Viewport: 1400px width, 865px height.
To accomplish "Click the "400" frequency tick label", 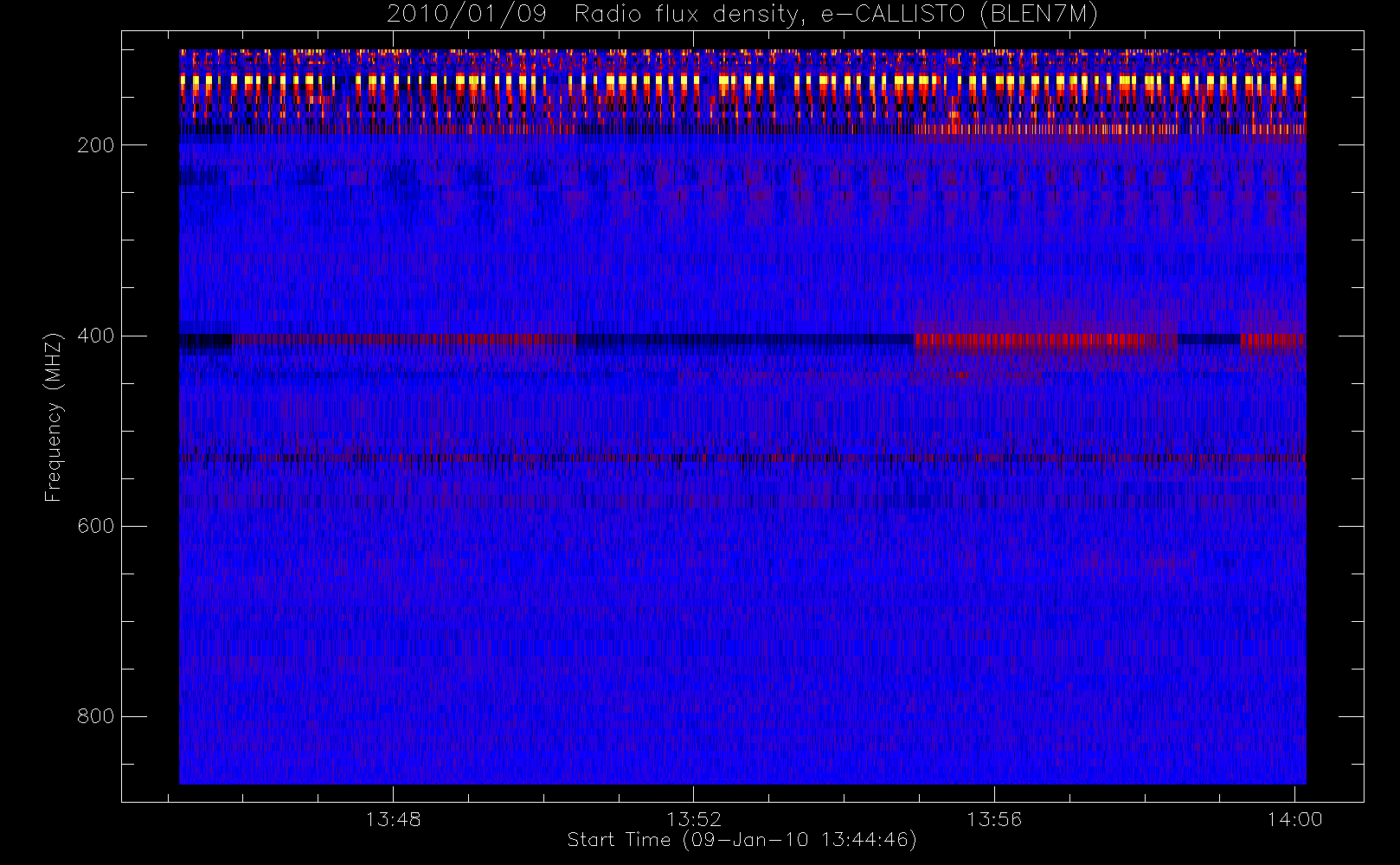I will [x=95, y=336].
